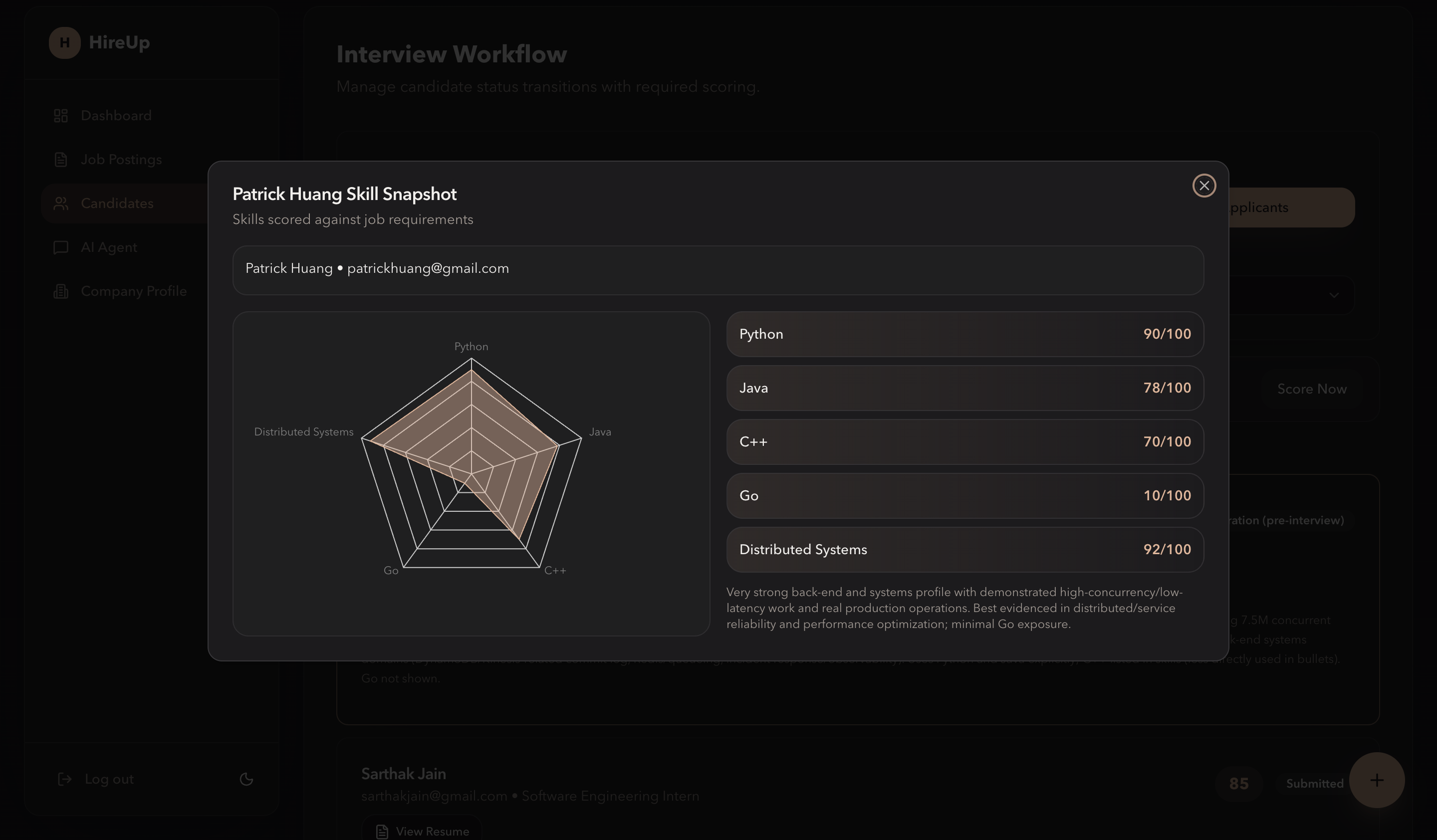
Task: Expand the dropdown chevron behind the dialog
Action: pos(1333,295)
